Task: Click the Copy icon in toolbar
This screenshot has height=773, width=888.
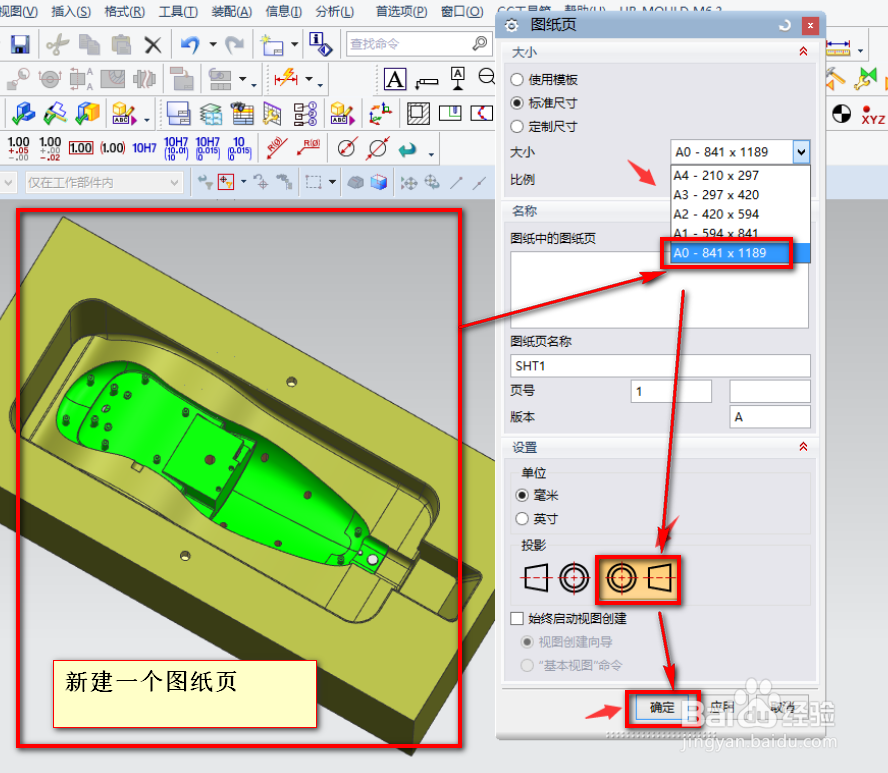Action: (89, 44)
